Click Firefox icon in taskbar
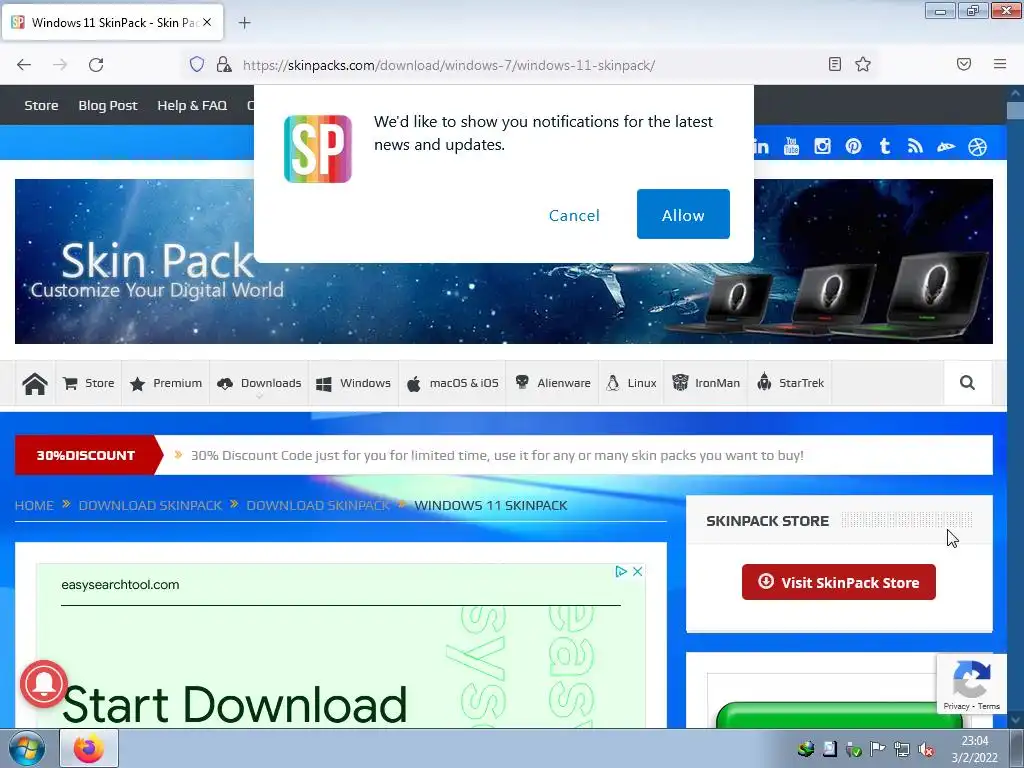 (89, 748)
